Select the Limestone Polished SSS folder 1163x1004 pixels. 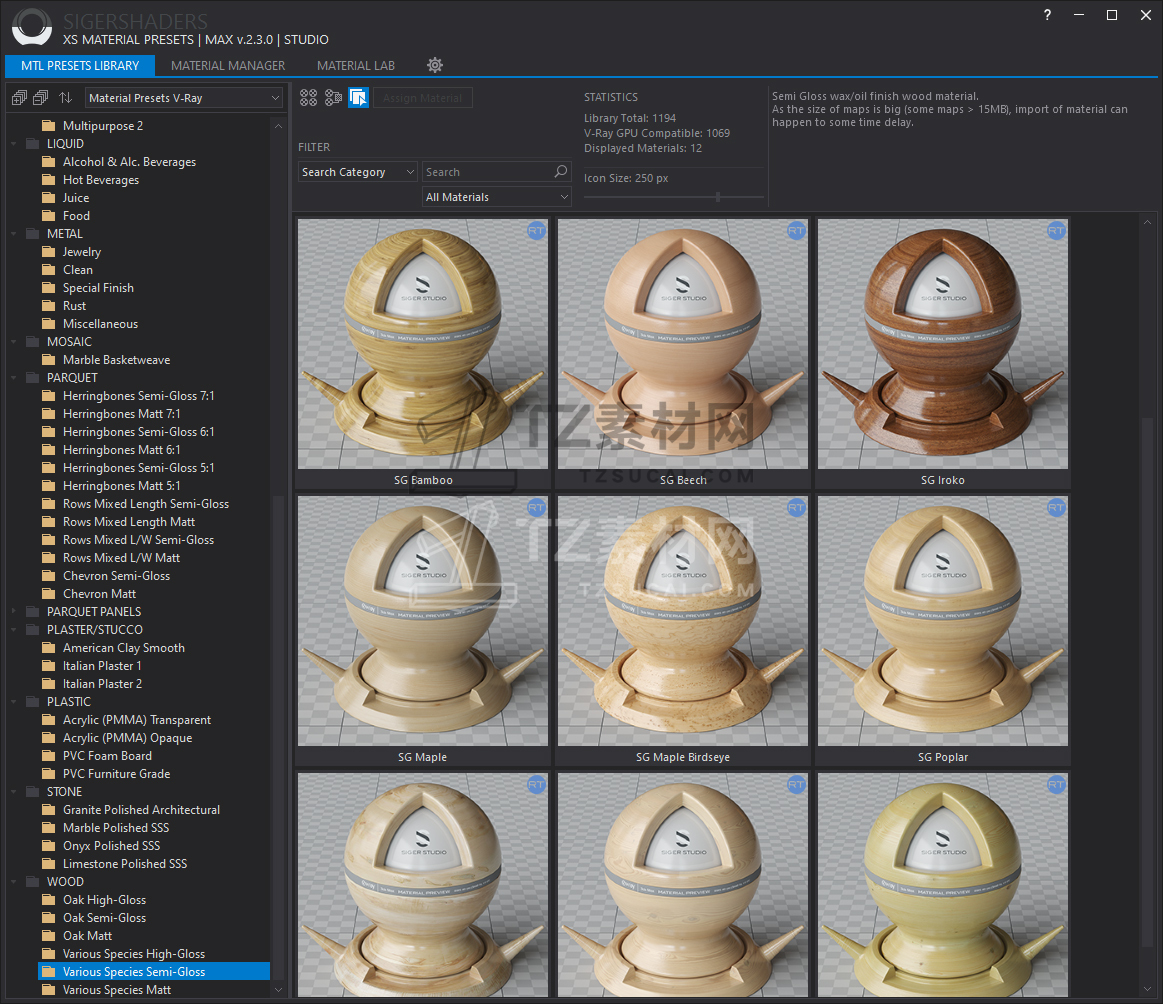pyautogui.click(x=125, y=863)
